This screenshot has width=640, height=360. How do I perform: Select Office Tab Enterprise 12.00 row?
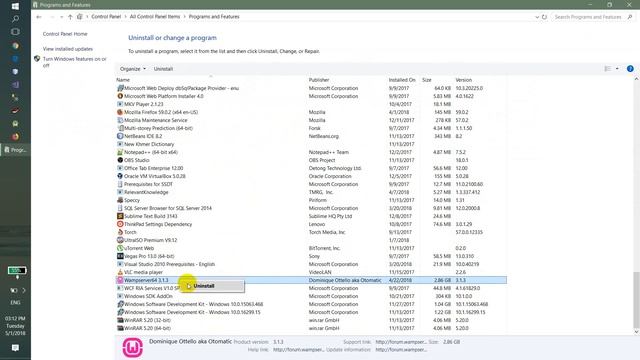pyautogui.click(x=311, y=168)
